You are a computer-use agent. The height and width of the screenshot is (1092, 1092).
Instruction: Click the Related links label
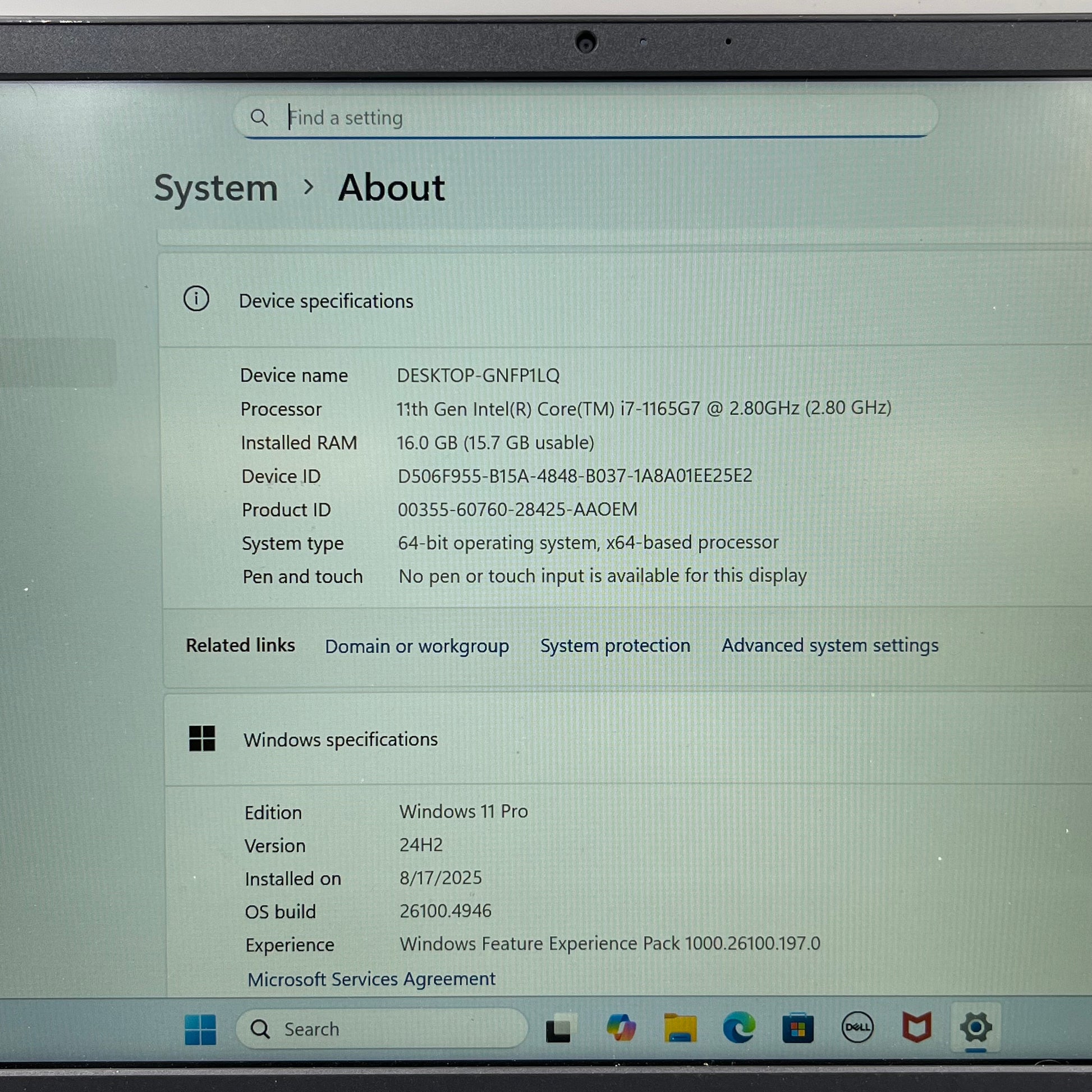click(x=240, y=645)
